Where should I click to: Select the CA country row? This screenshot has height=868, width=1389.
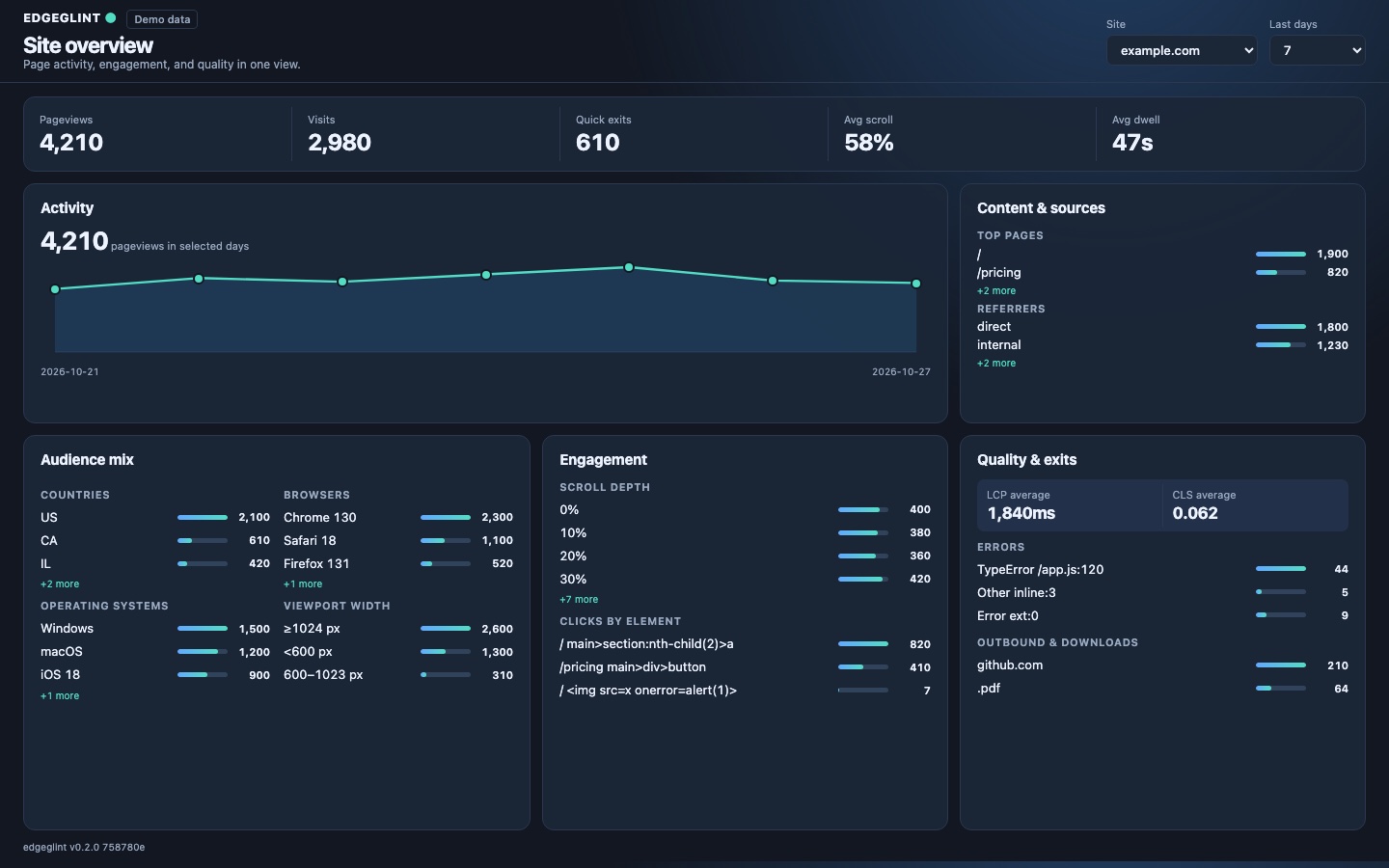[155, 540]
